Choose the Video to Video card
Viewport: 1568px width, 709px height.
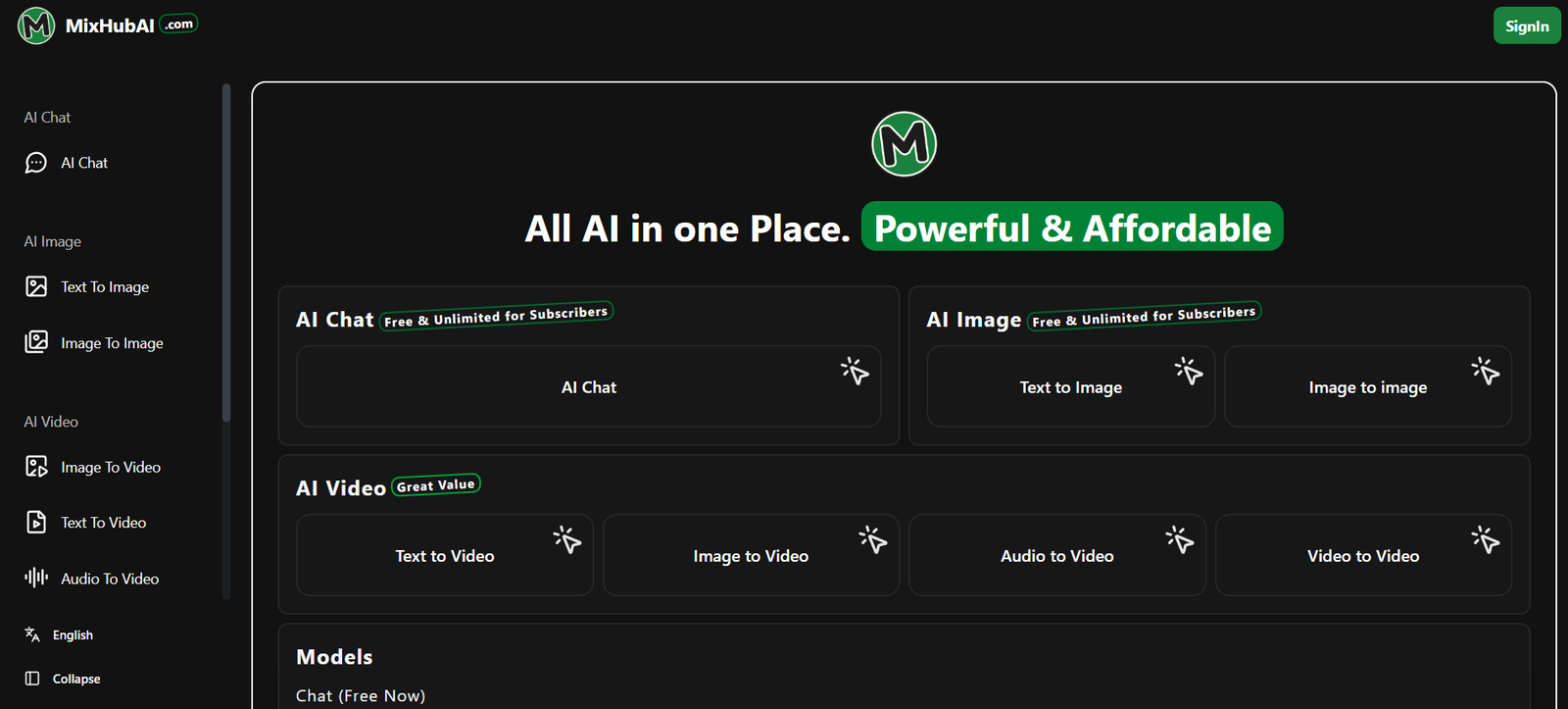[x=1362, y=556]
